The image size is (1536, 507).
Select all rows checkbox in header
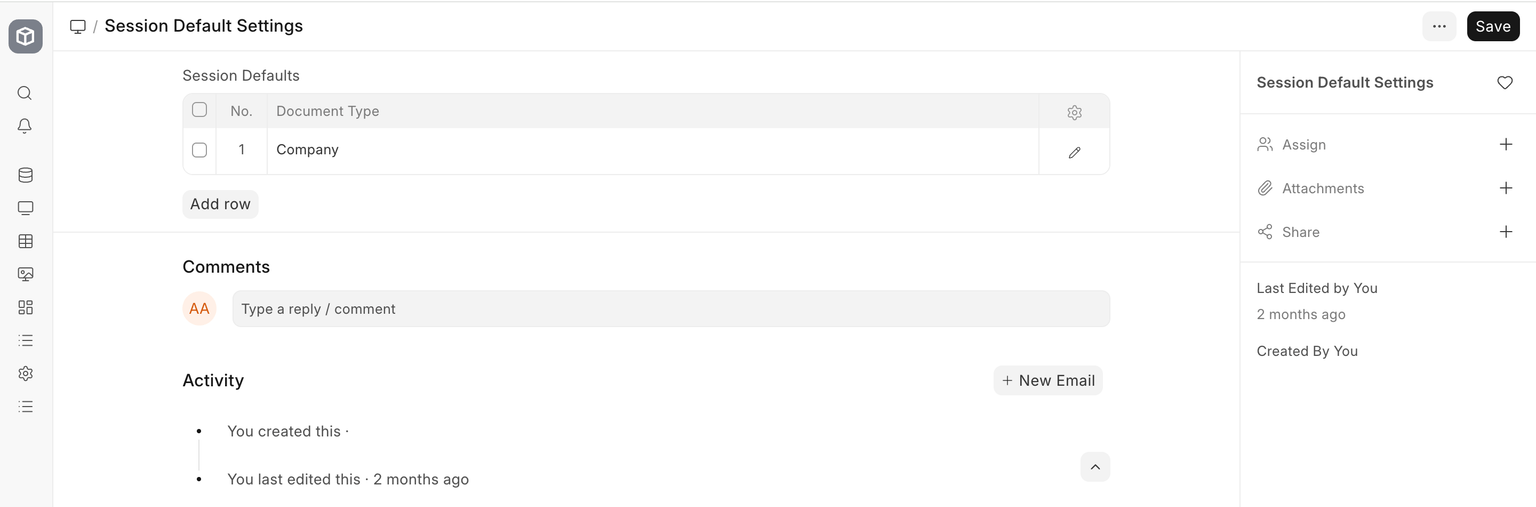coord(199,110)
